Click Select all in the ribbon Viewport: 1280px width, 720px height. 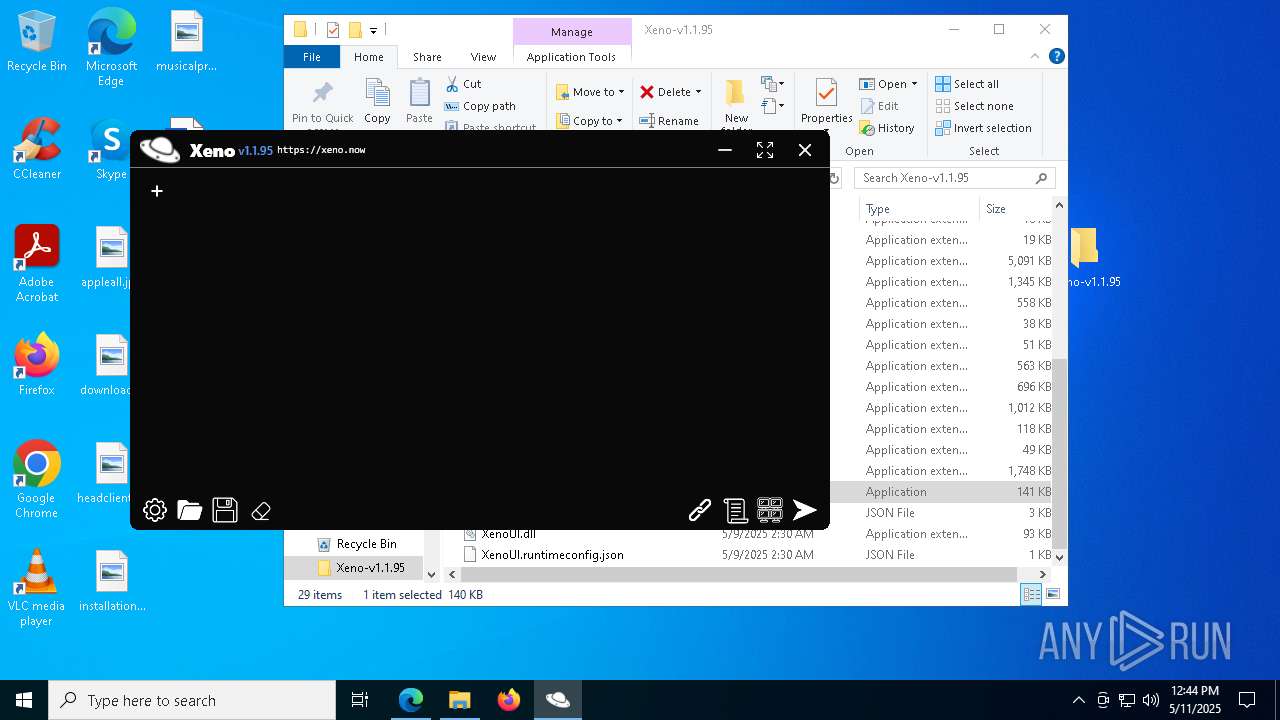(967, 84)
